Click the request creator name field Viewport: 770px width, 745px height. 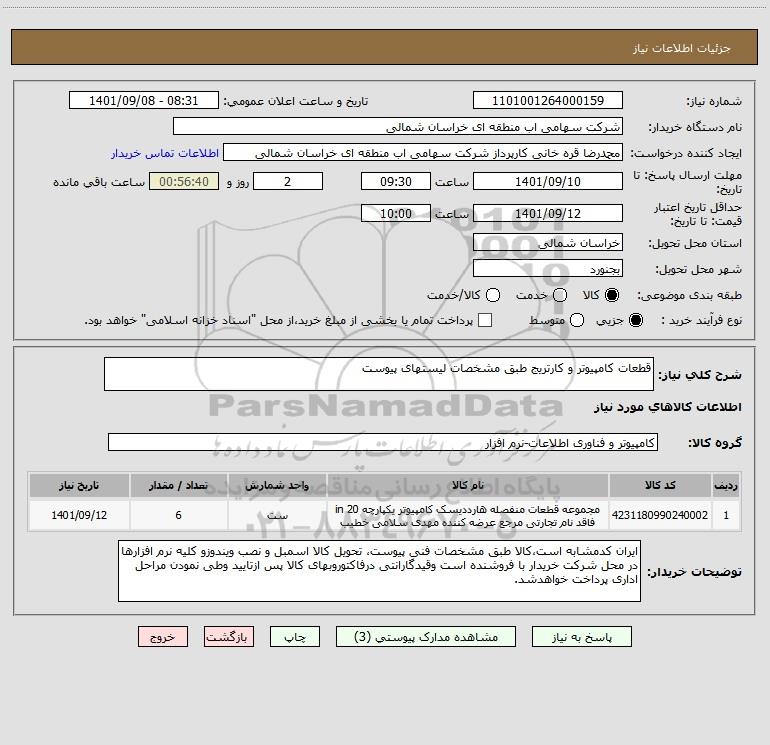[423, 153]
